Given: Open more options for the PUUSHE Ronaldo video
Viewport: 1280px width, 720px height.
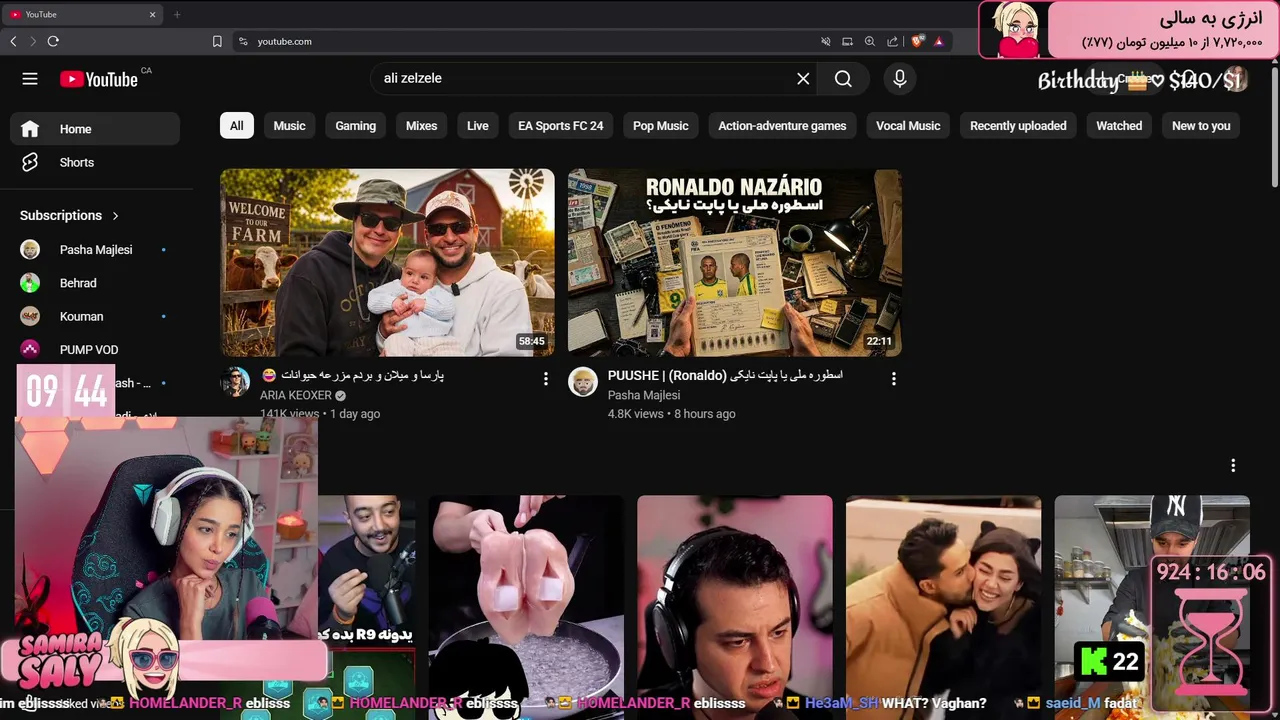Looking at the screenshot, I should (x=894, y=378).
